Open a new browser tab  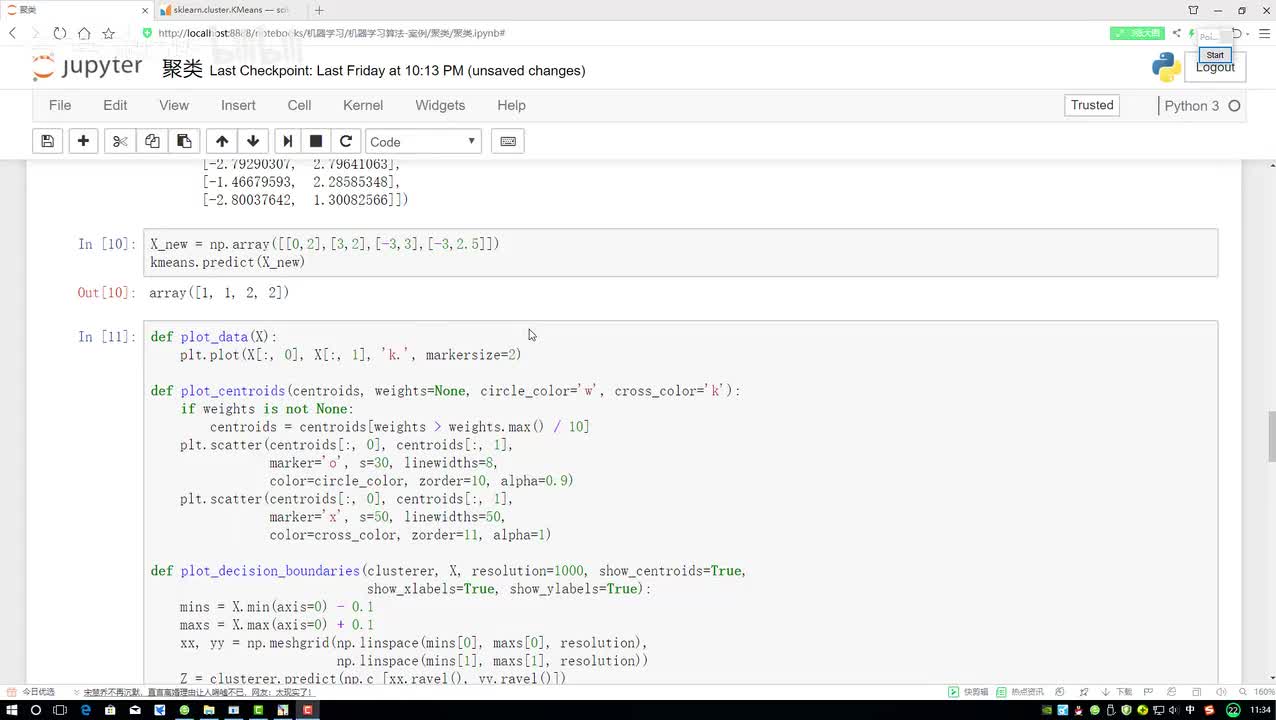coord(319,10)
